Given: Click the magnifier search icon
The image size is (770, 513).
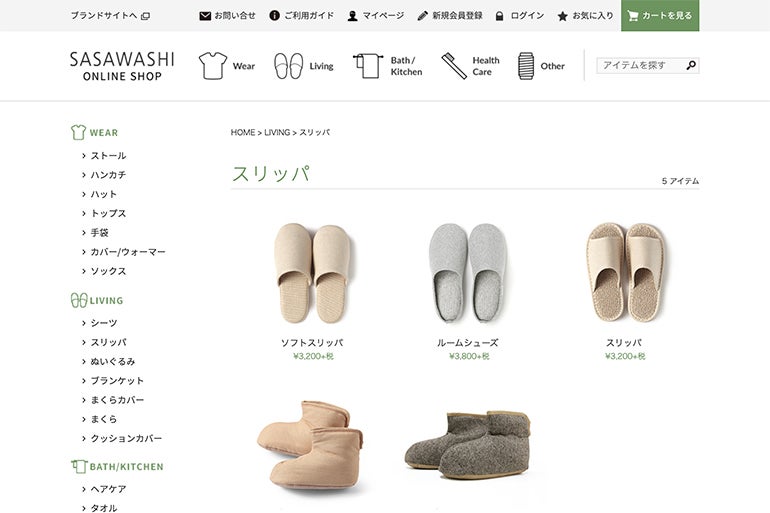Looking at the screenshot, I should coord(691,65).
